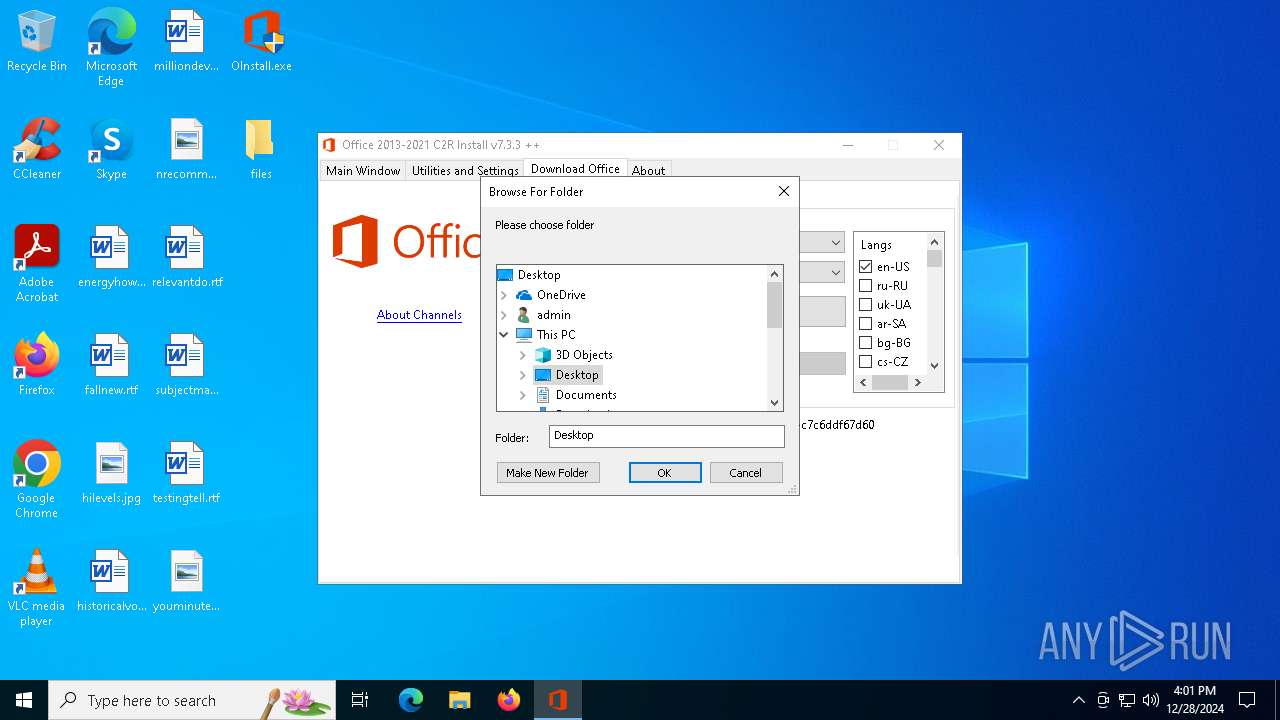This screenshot has width=1280, height=720.
Task: Select the relevantdo.rtf document icon
Action: tap(187, 258)
